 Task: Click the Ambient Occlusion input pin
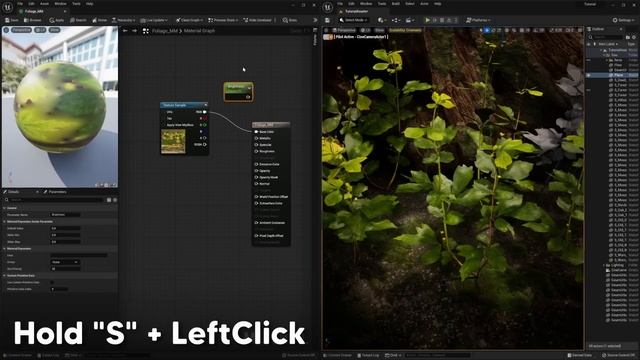(x=256, y=223)
